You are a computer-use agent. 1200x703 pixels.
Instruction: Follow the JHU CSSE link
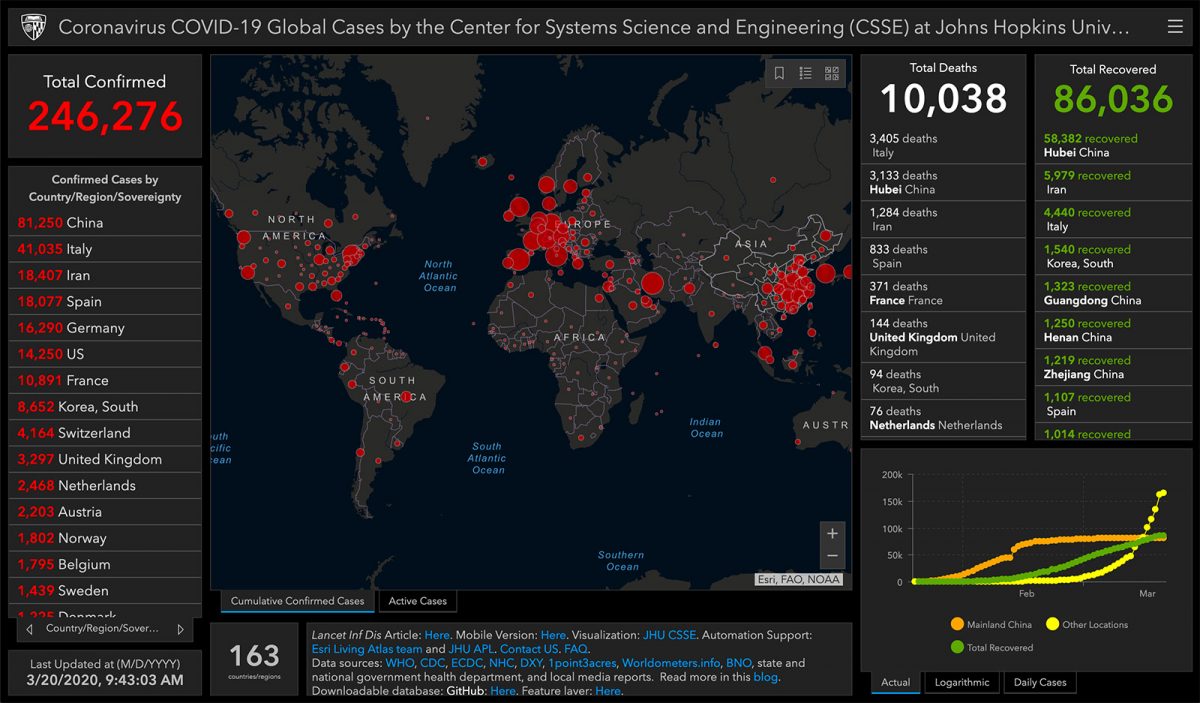point(669,635)
